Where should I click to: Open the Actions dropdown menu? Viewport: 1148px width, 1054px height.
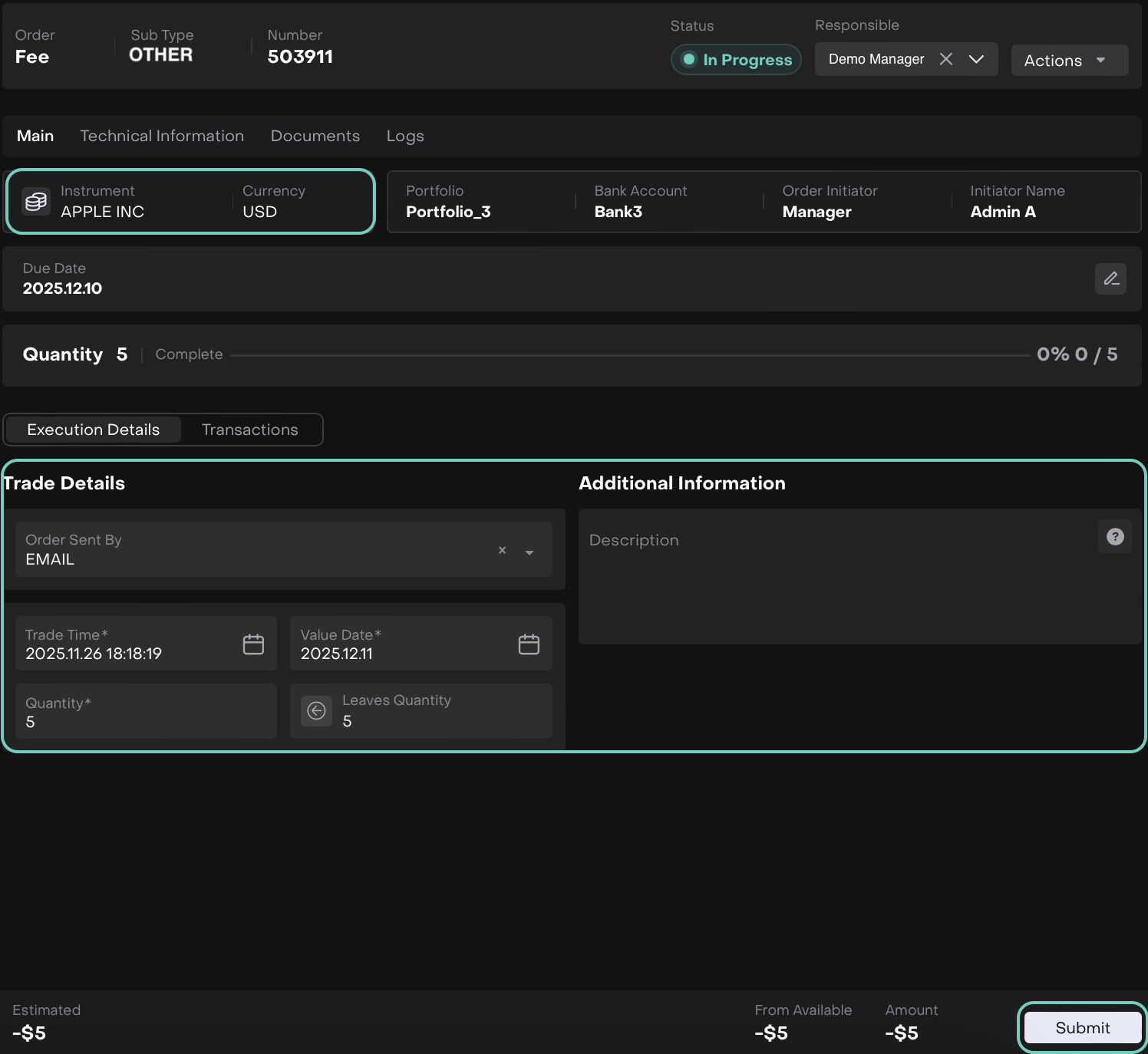1069,61
